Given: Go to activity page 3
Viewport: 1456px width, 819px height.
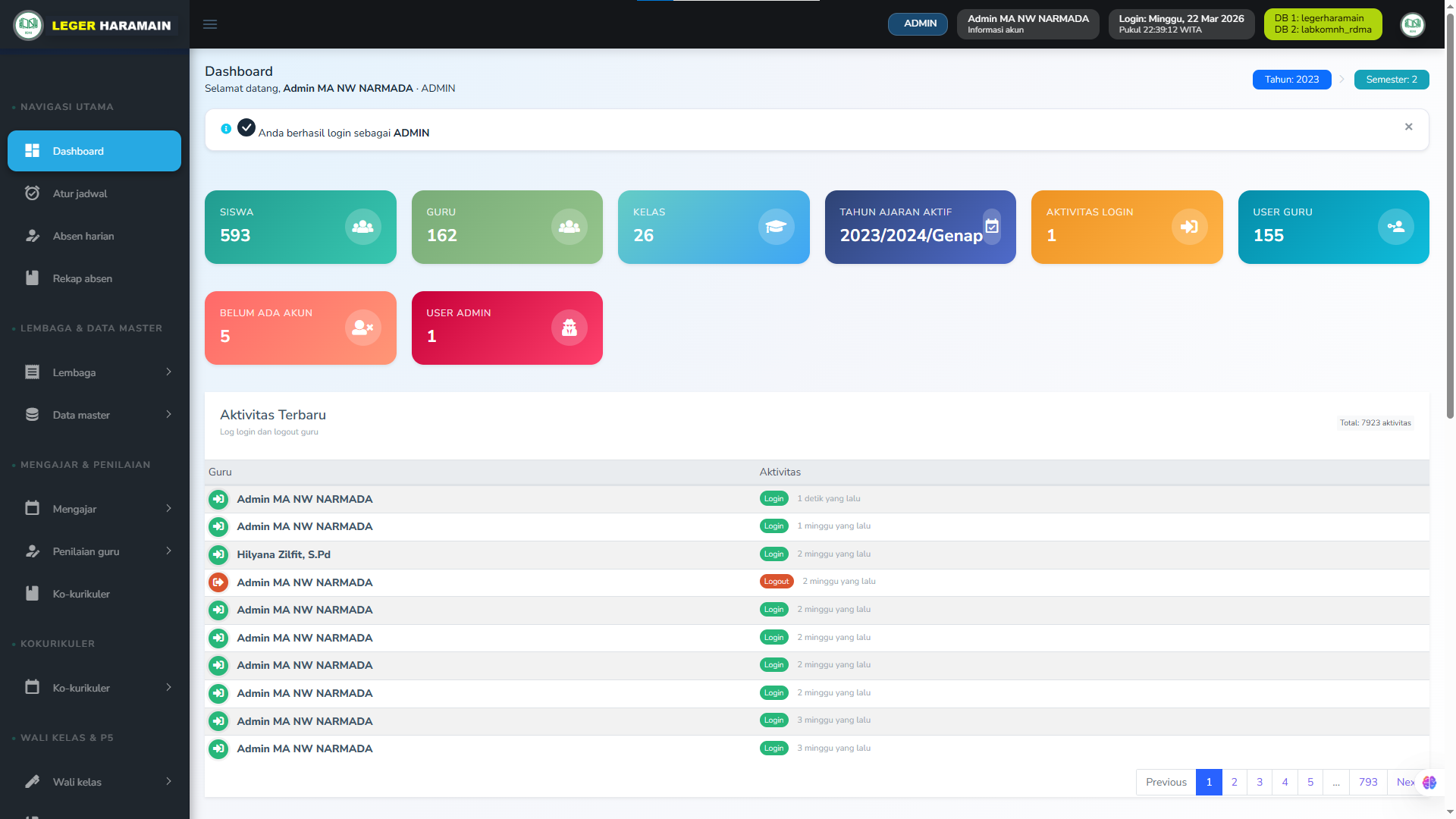Looking at the screenshot, I should point(1260,782).
